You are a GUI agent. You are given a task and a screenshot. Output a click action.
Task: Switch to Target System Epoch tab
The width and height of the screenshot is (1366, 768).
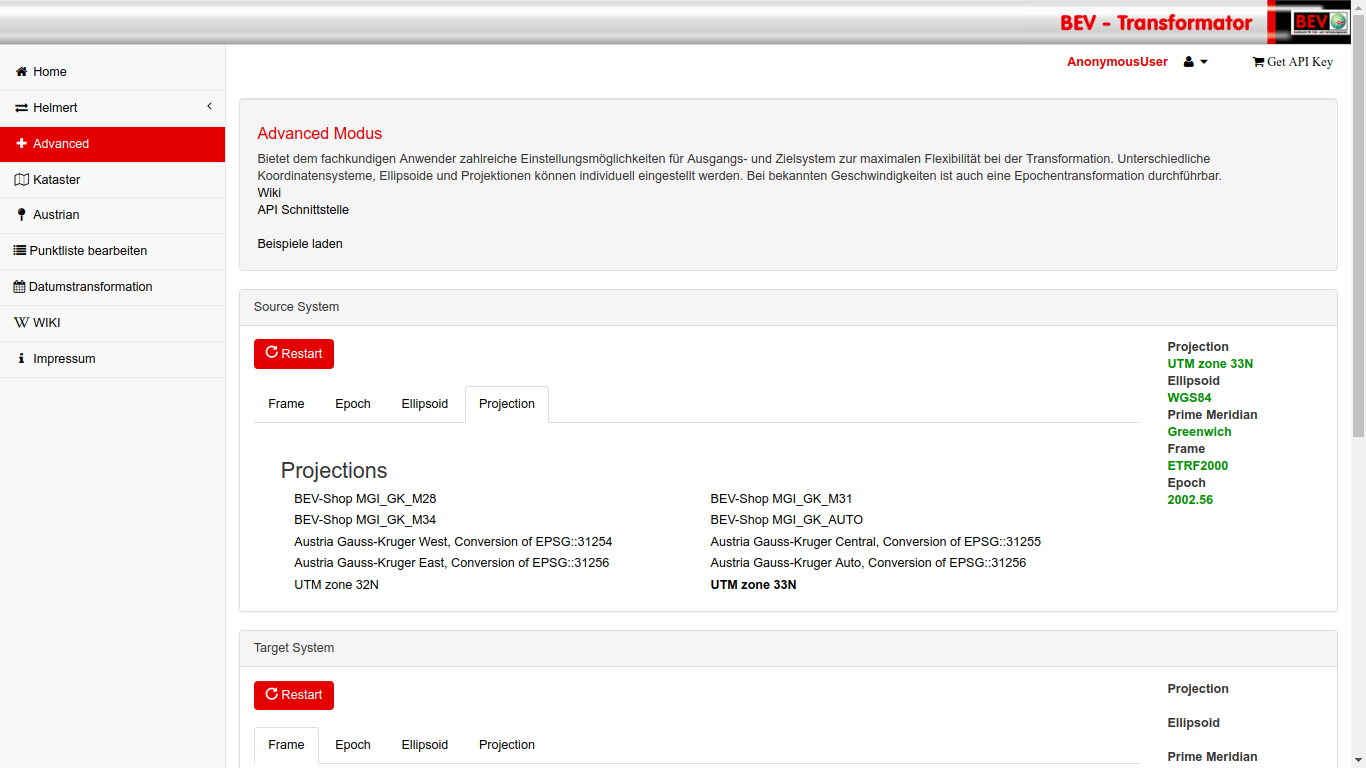353,745
